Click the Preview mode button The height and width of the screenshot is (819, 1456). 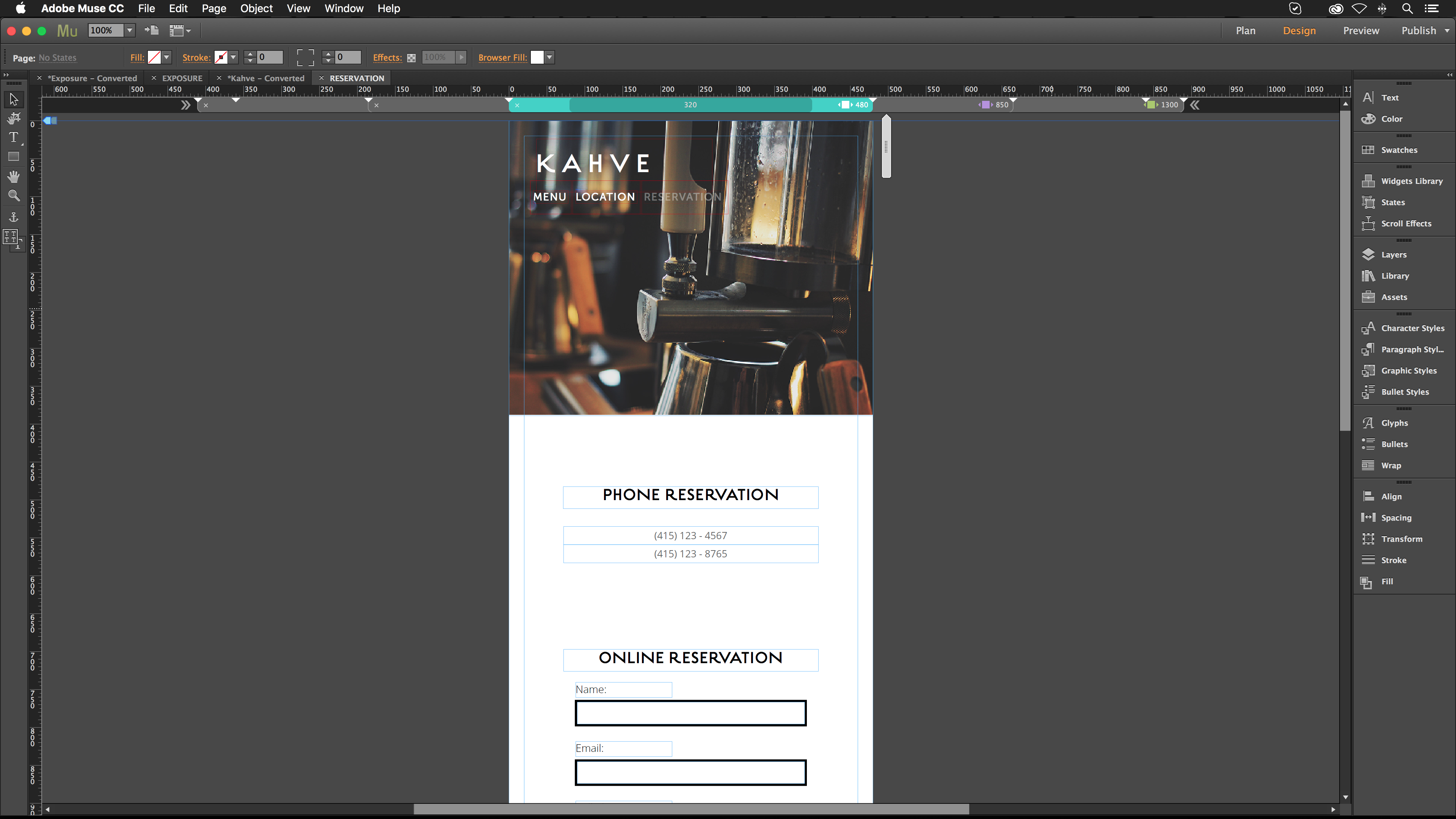pos(1360,30)
